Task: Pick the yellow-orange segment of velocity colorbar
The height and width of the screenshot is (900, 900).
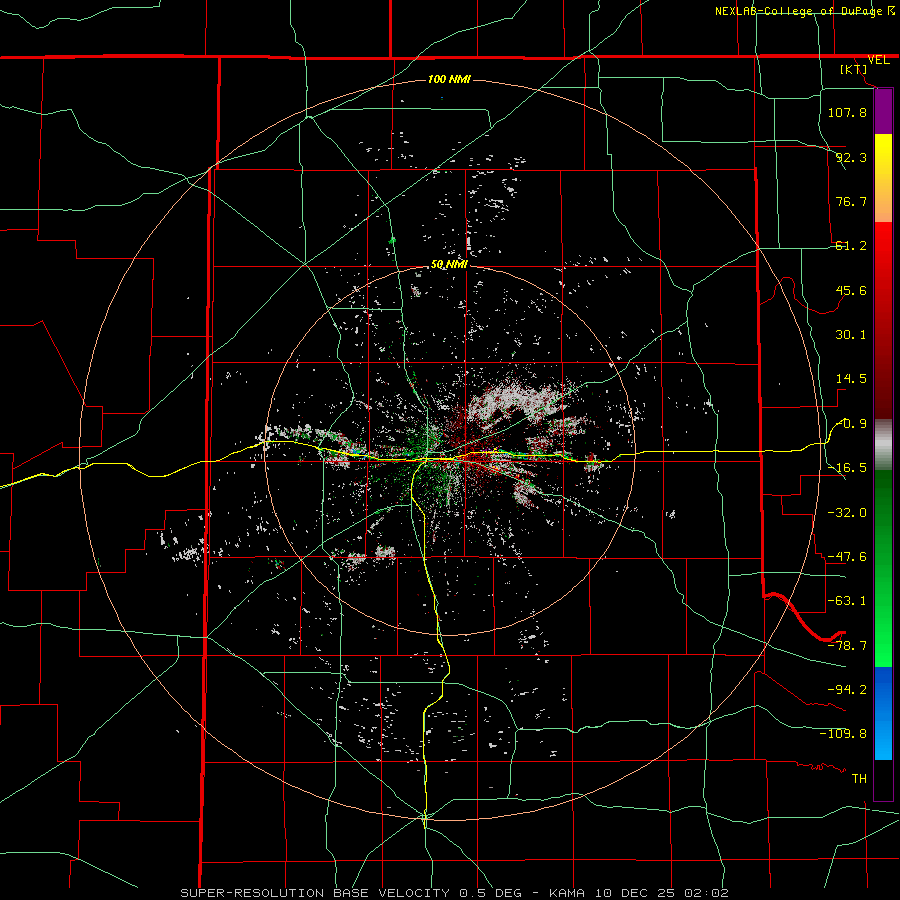Action: pyautogui.click(x=883, y=178)
